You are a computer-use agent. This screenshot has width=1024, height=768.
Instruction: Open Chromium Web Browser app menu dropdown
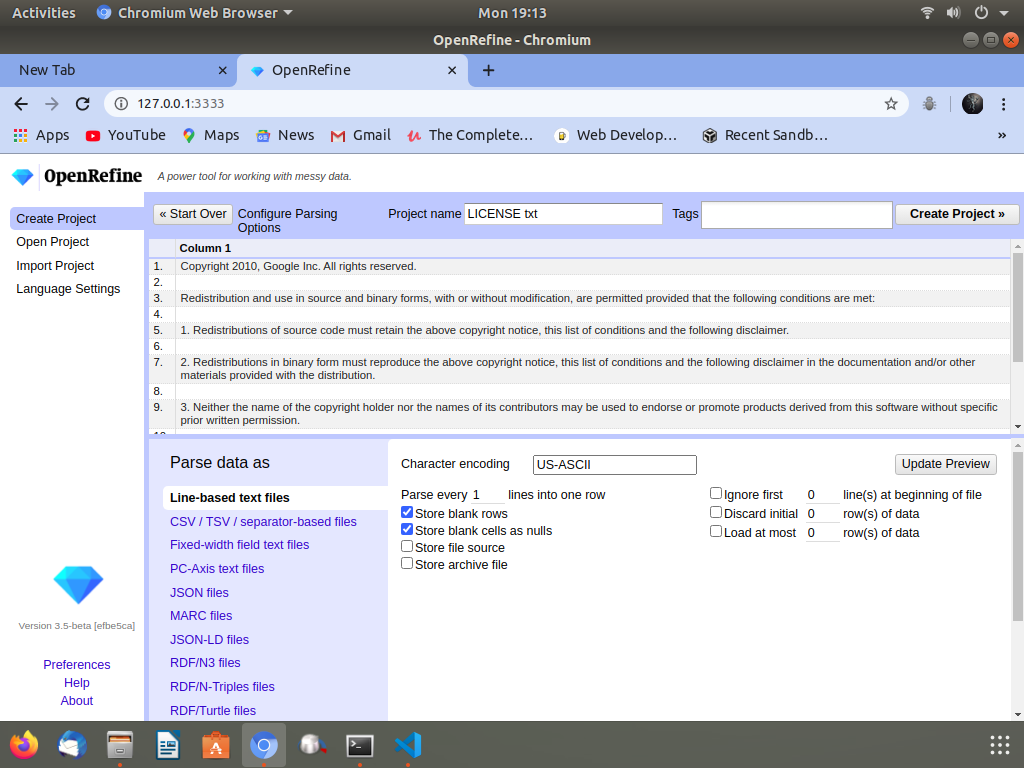pyautogui.click(x=195, y=13)
